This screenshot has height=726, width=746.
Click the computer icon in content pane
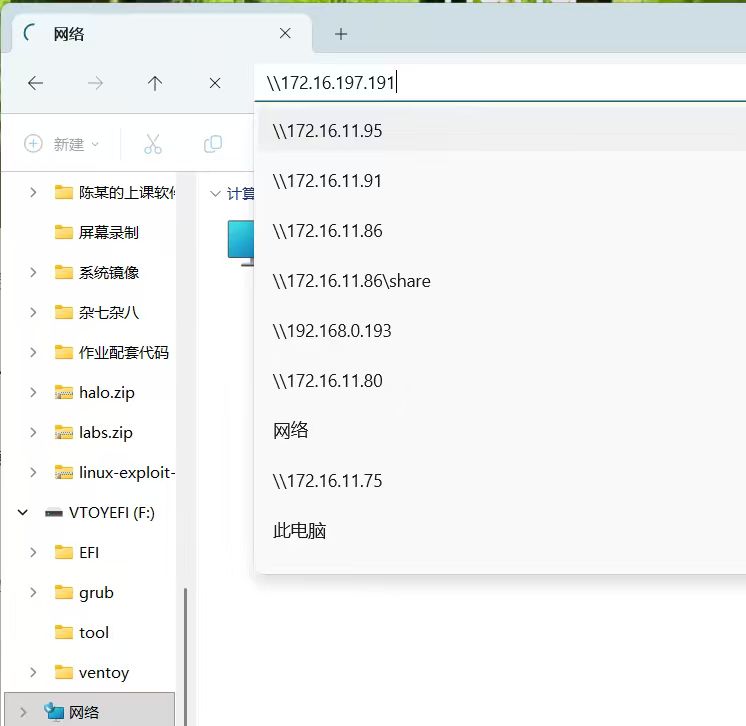click(241, 241)
